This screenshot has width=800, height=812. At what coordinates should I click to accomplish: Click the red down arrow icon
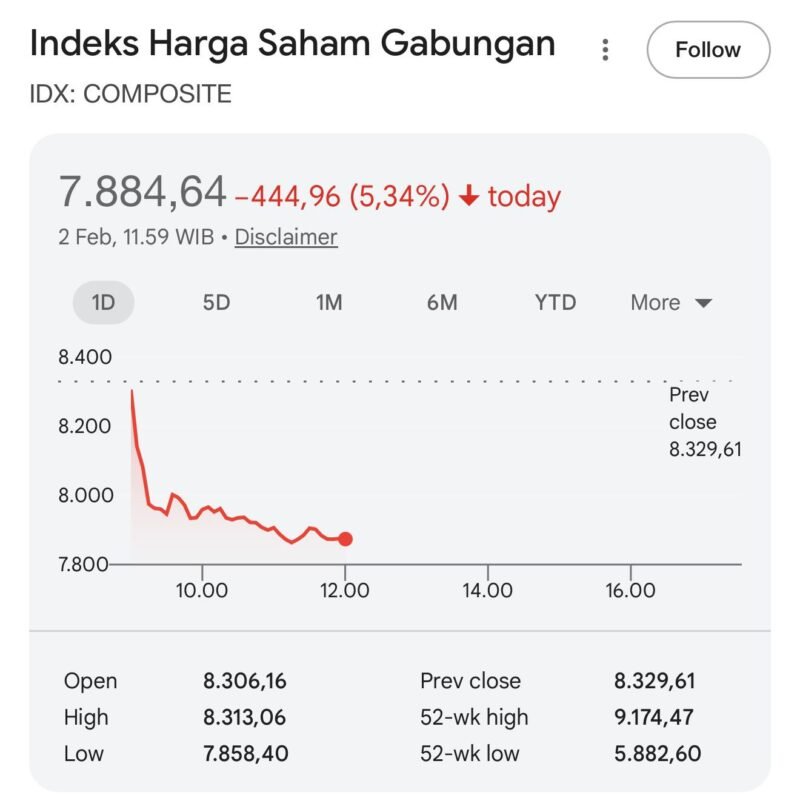tap(469, 197)
